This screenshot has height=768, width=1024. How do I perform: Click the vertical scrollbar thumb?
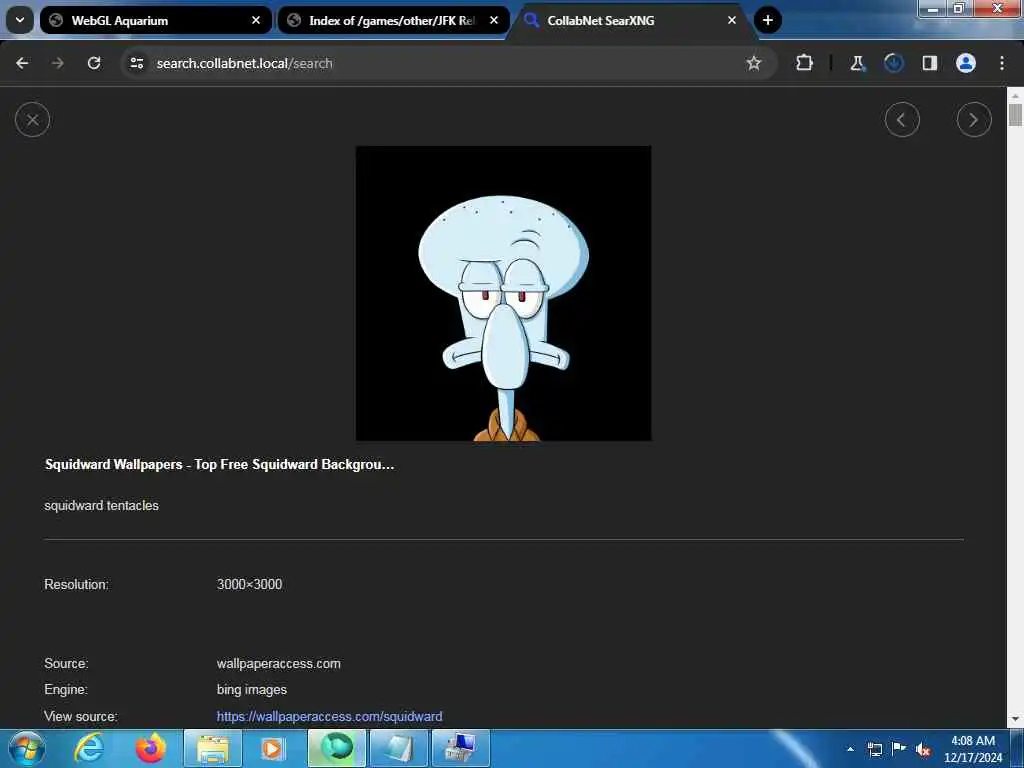[1015, 115]
